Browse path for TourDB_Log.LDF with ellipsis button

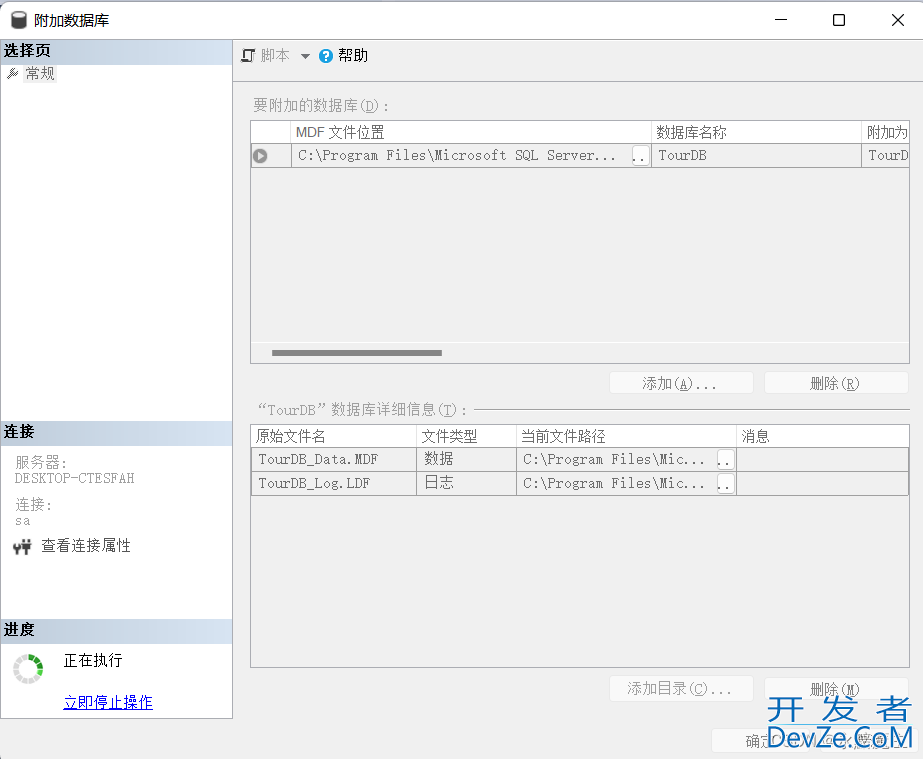(x=725, y=484)
